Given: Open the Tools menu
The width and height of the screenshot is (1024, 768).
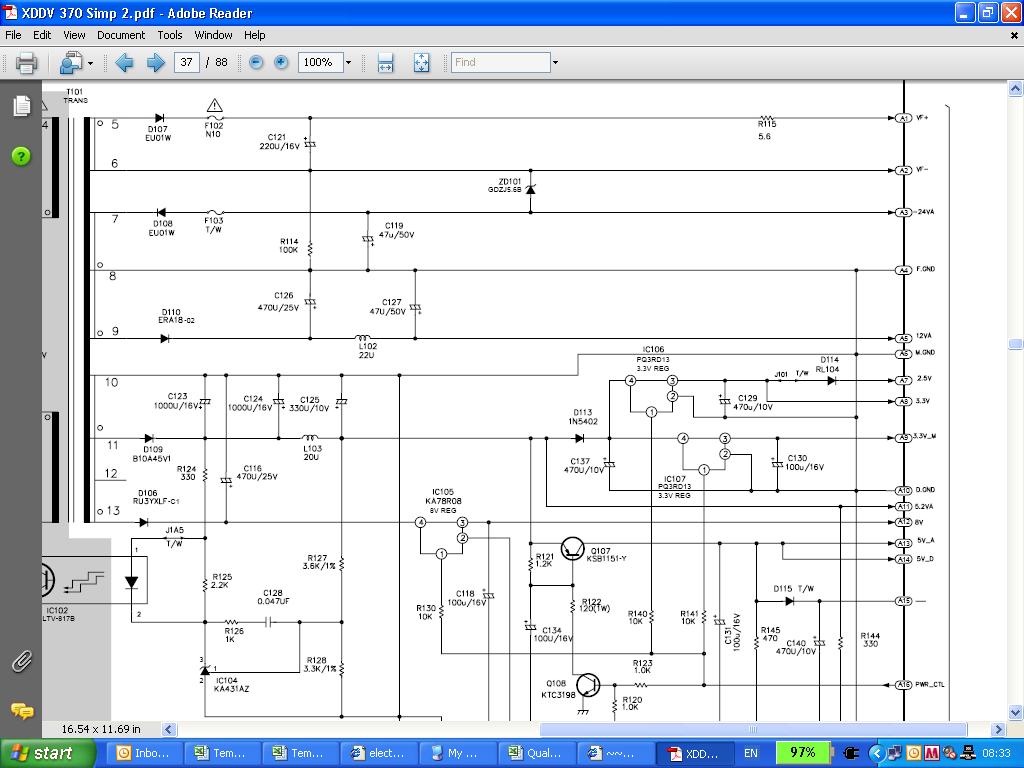Looking at the screenshot, I should pyautogui.click(x=170, y=35).
